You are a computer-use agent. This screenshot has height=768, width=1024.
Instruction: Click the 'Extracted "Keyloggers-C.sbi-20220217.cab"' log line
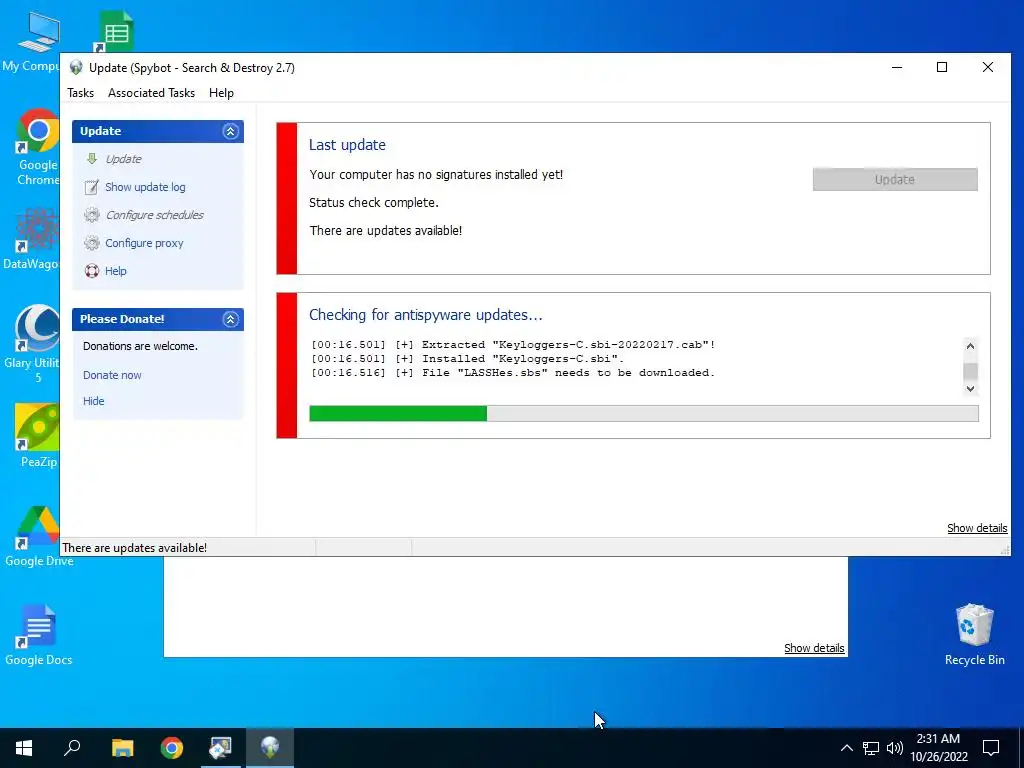(513, 345)
